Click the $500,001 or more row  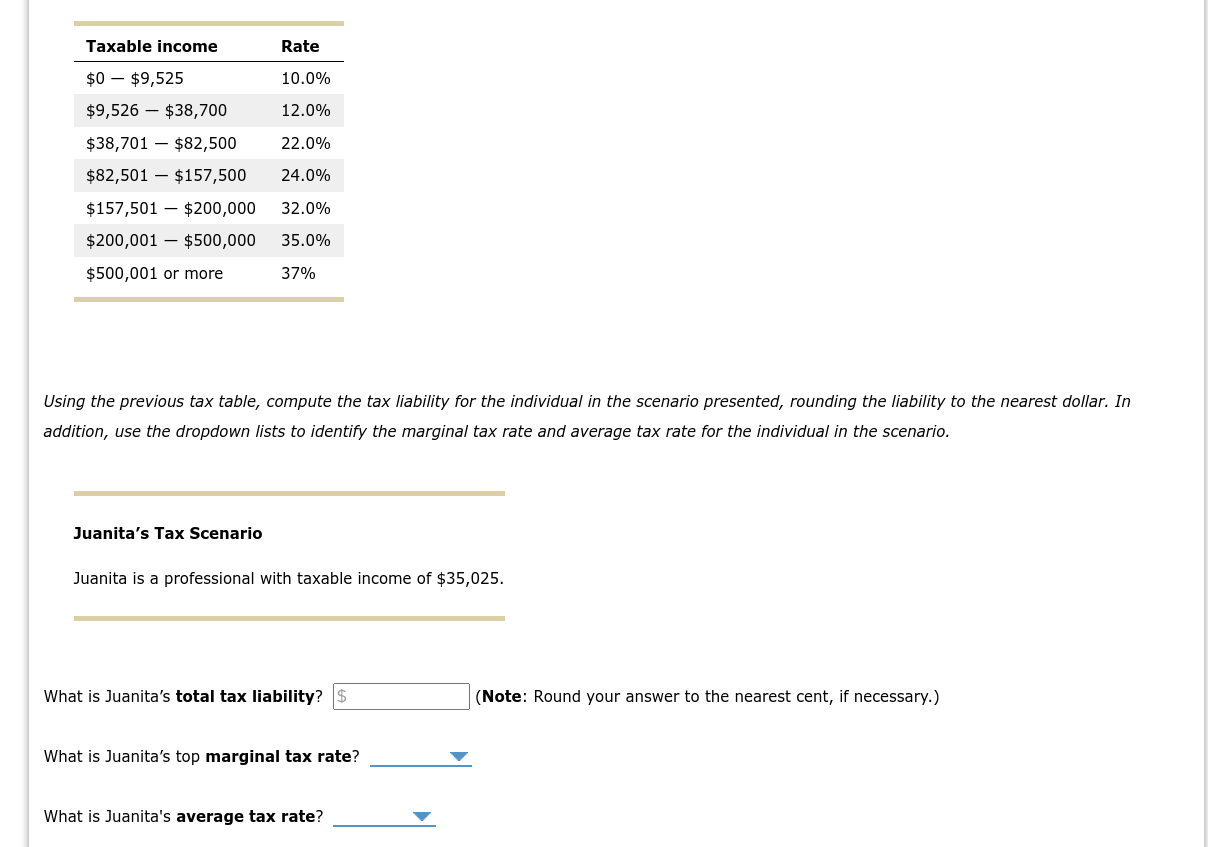[154, 273]
